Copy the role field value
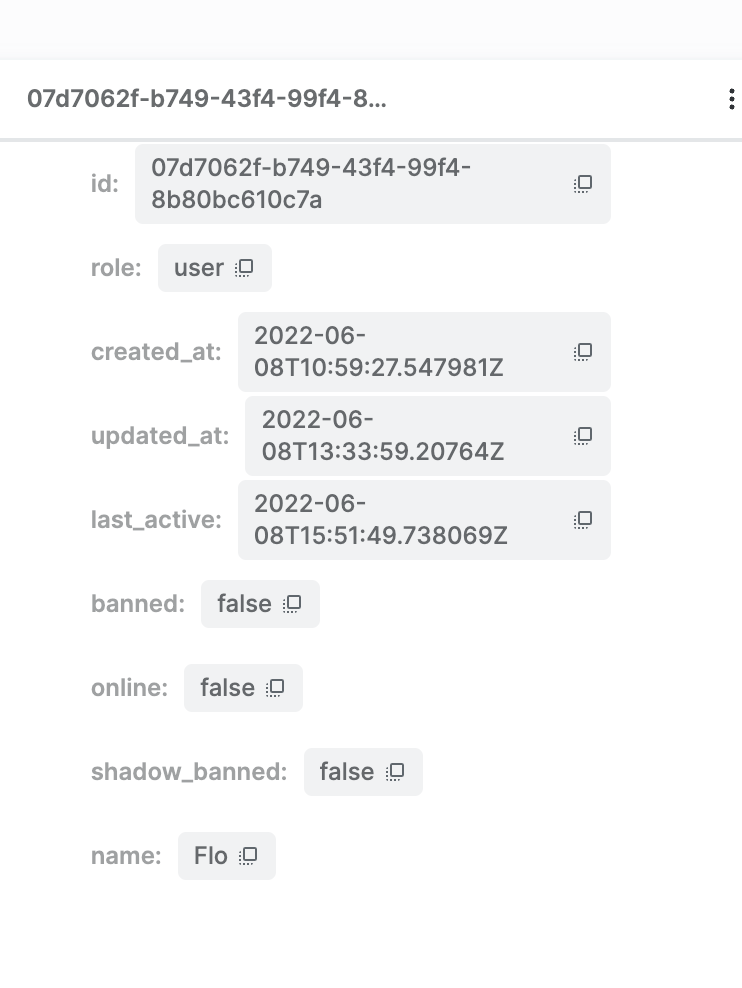Screen dimensions: 742x988 (244, 267)
